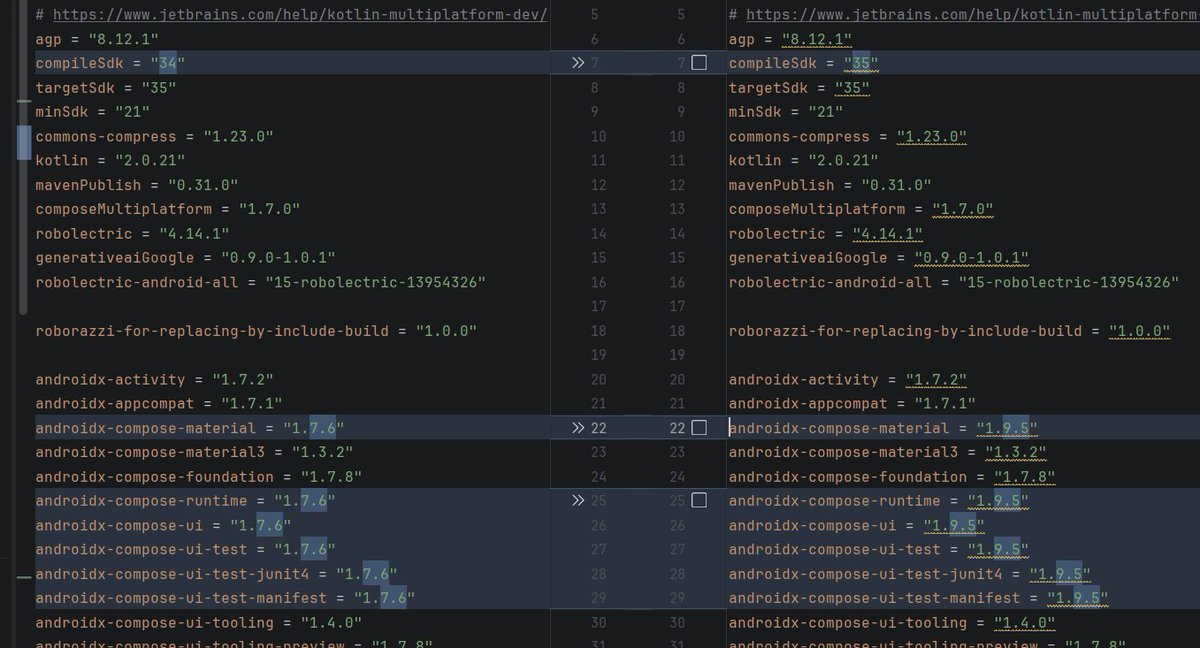The height and width of the screenshot is (648, 1200).
Task: Tick the checkbox beside line 22 compose-material
Action: click(699, 428)
